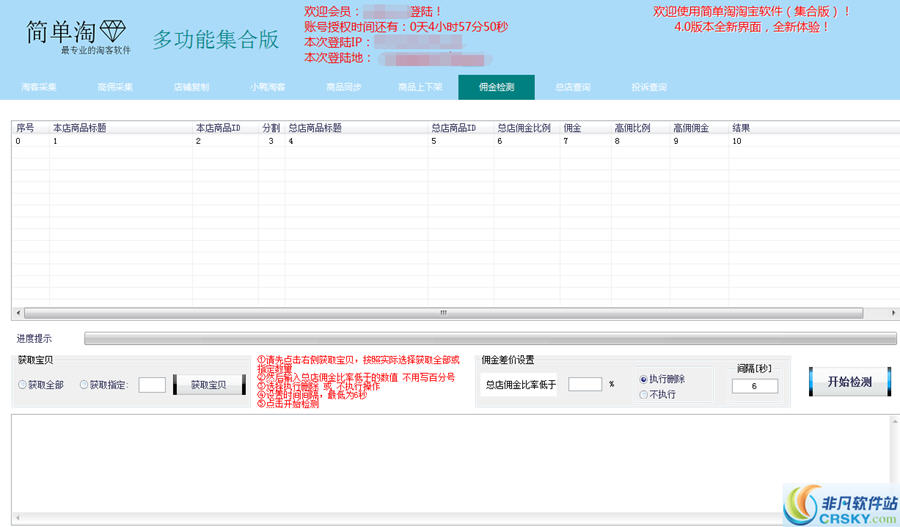Click inside the lower log text area
900x527 pixels.
point(451,463)
